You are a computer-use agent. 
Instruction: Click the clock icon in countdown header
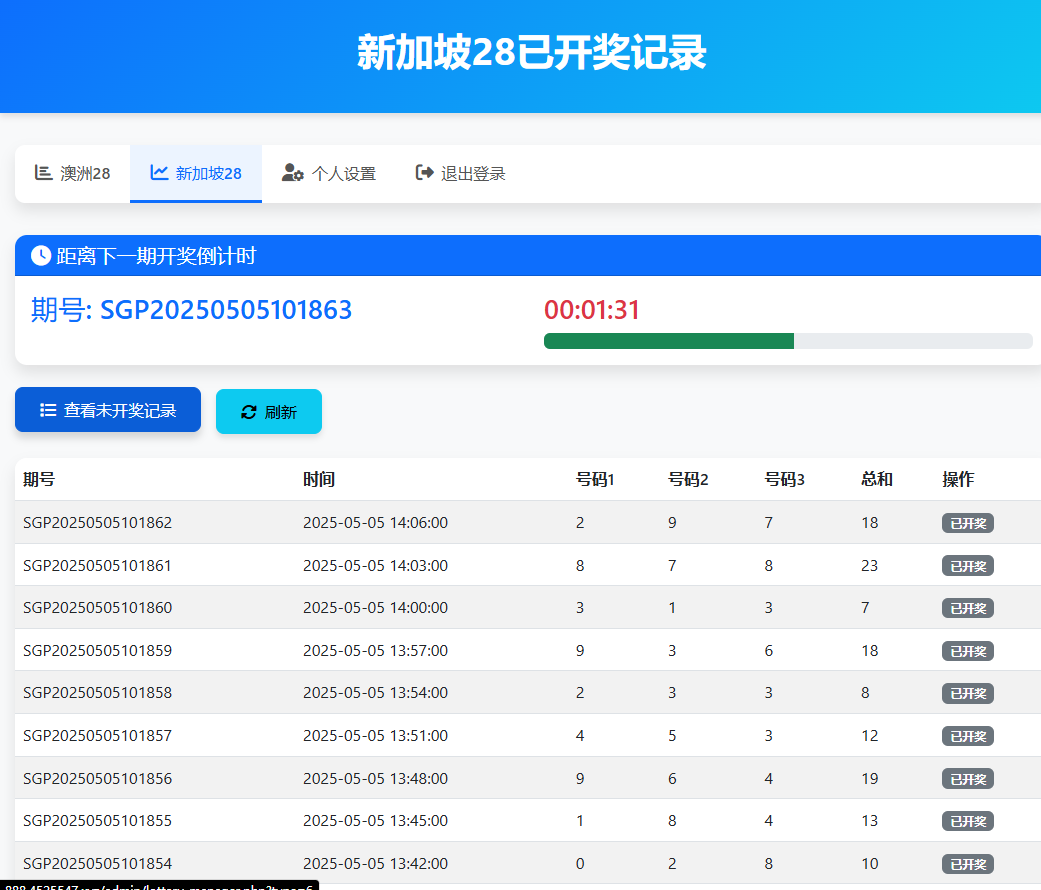[41, 256]
